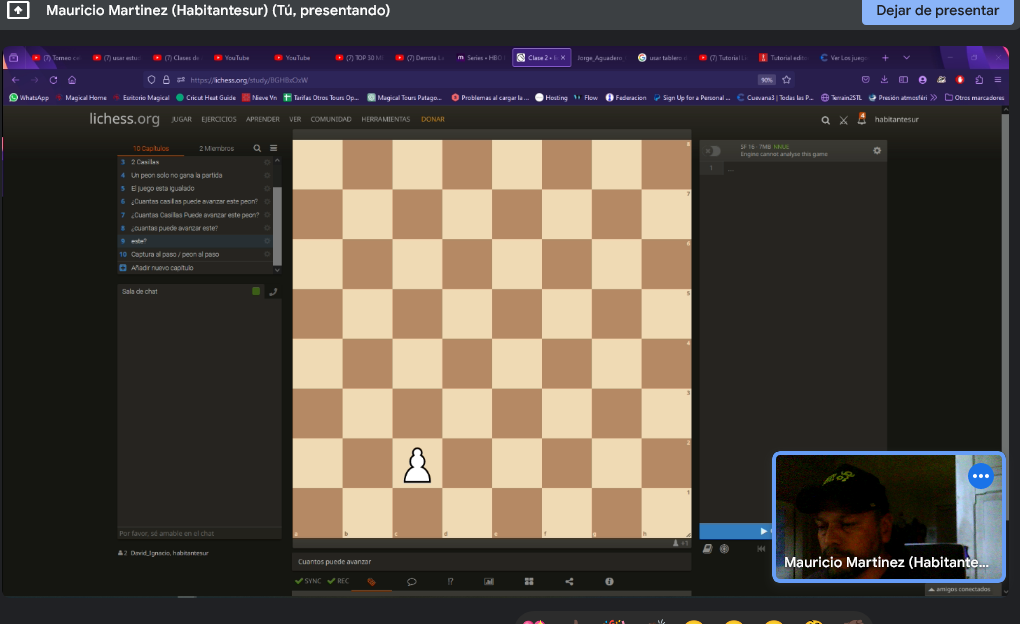This screenshot has width=1020, height=624.
Task: Open the study tags icon below board
Action: [x=371, y=581]
